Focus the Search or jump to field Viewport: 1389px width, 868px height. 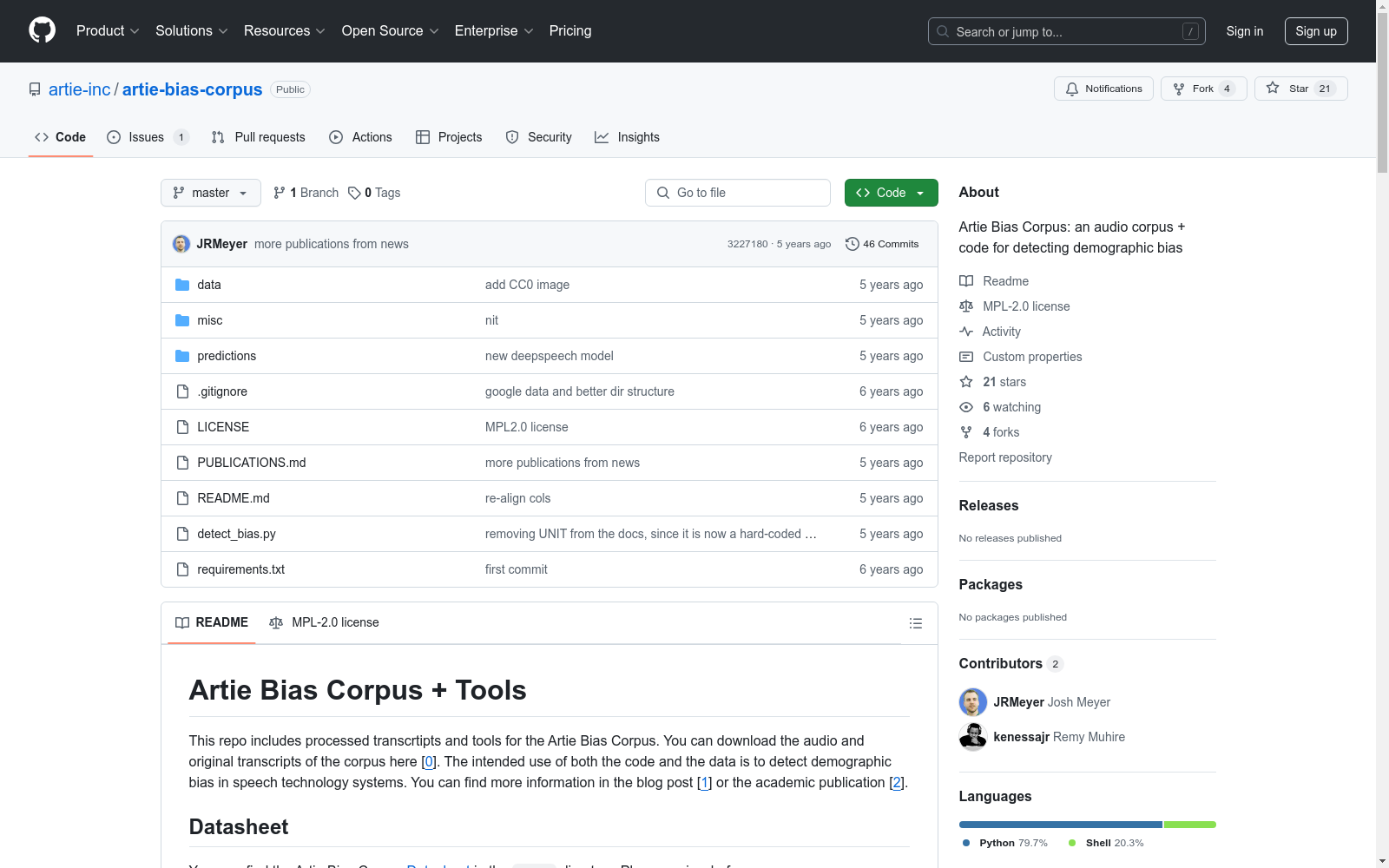[x=1067, y=31]
